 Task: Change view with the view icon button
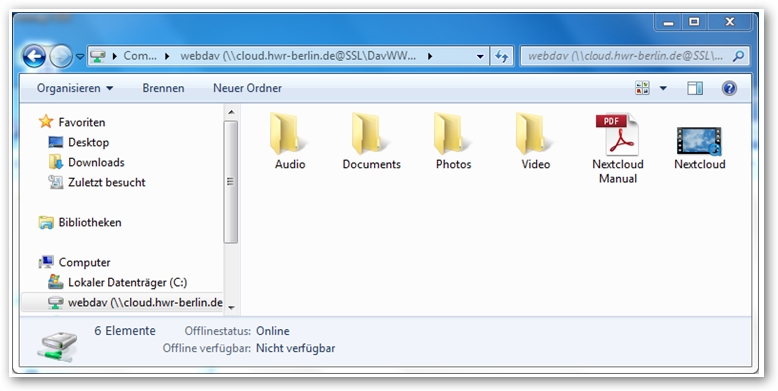pos(642,88)
